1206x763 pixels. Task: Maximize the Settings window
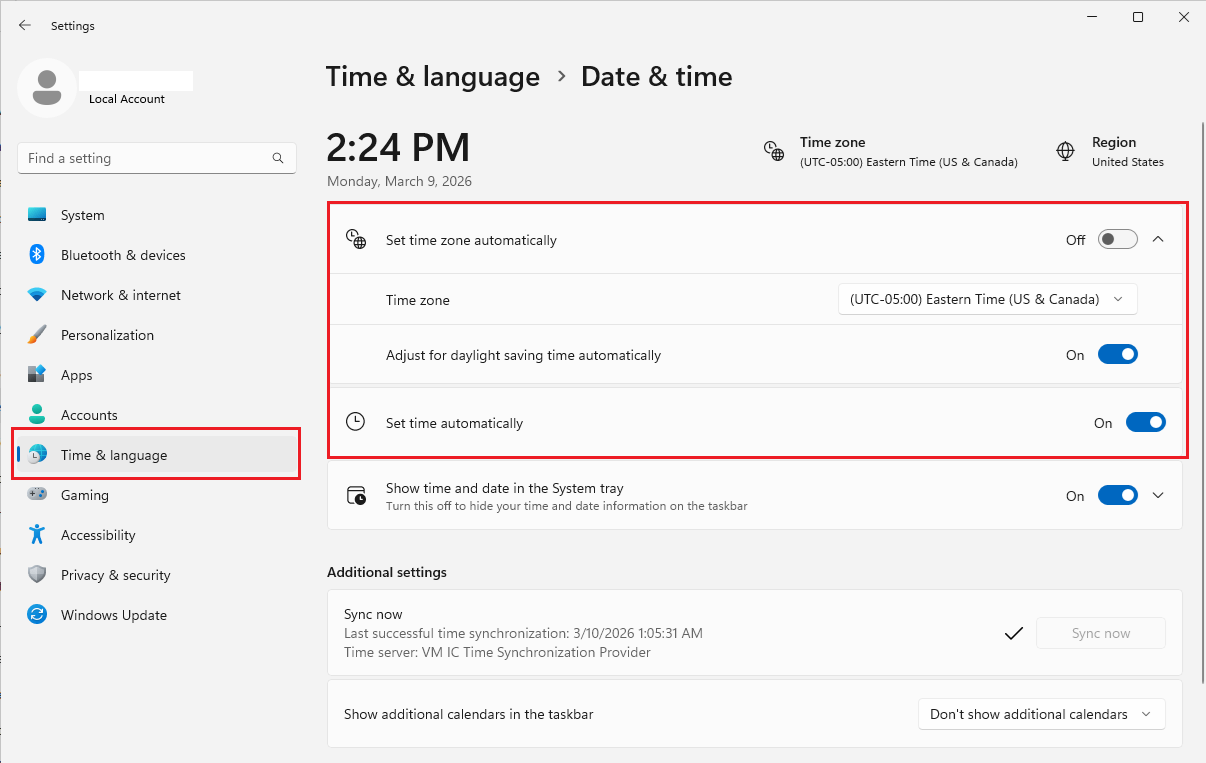coord(1137,17)
